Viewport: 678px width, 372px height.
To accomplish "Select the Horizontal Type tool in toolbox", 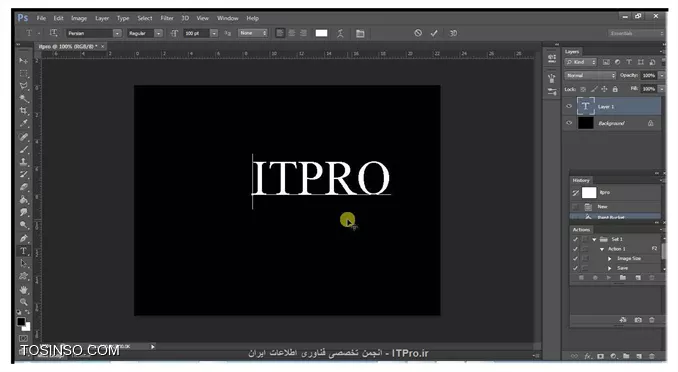I will pyautogui.click(x=23, y=251).
